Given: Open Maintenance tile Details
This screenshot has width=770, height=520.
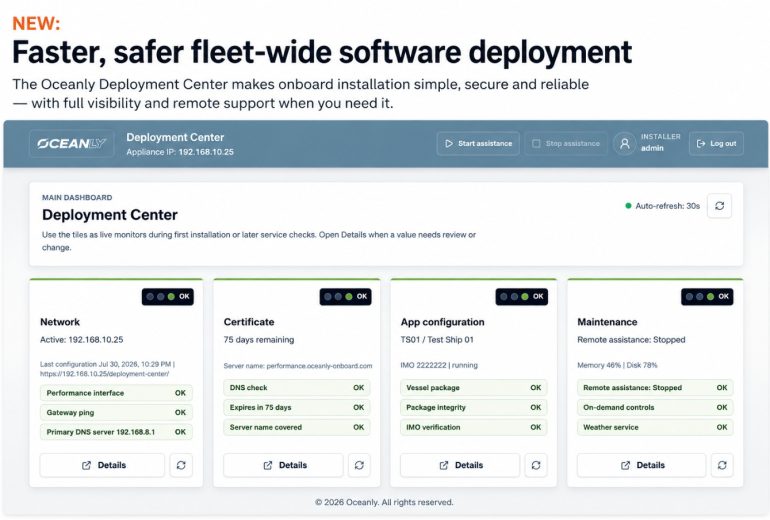Looking at the screenshot, I should pos(642,465).
